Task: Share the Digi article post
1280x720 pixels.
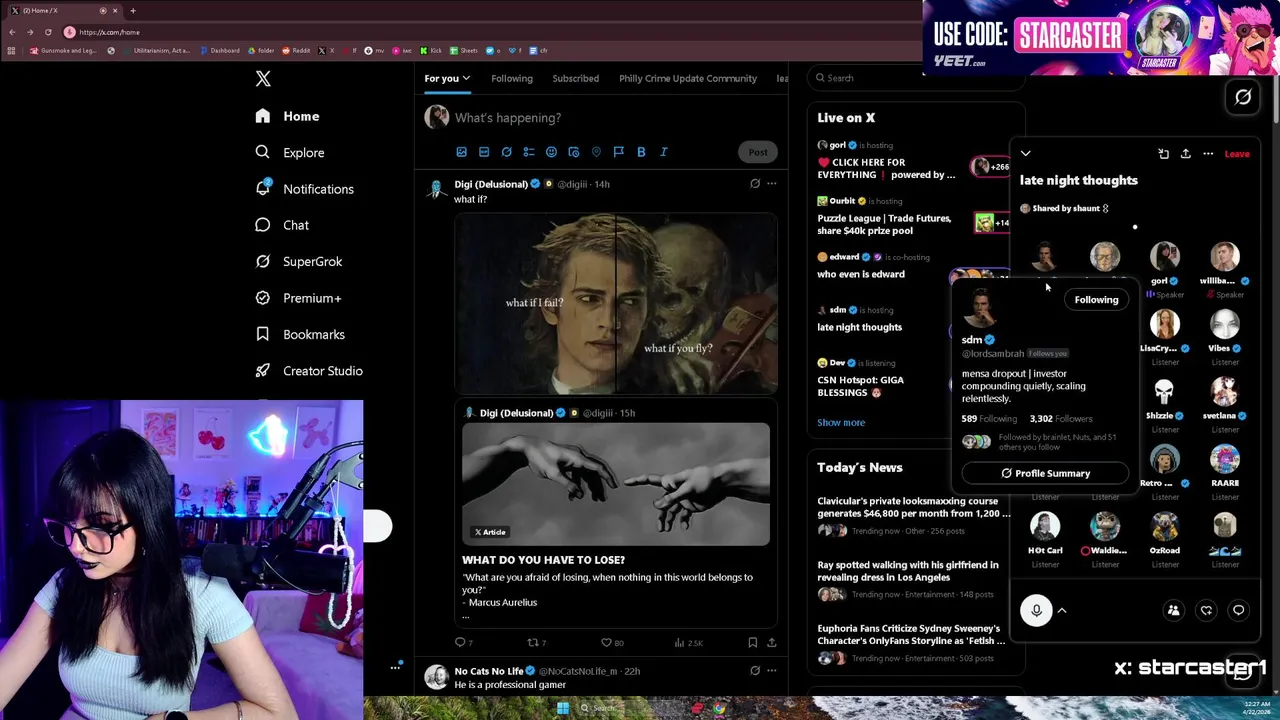Action: 771,643
